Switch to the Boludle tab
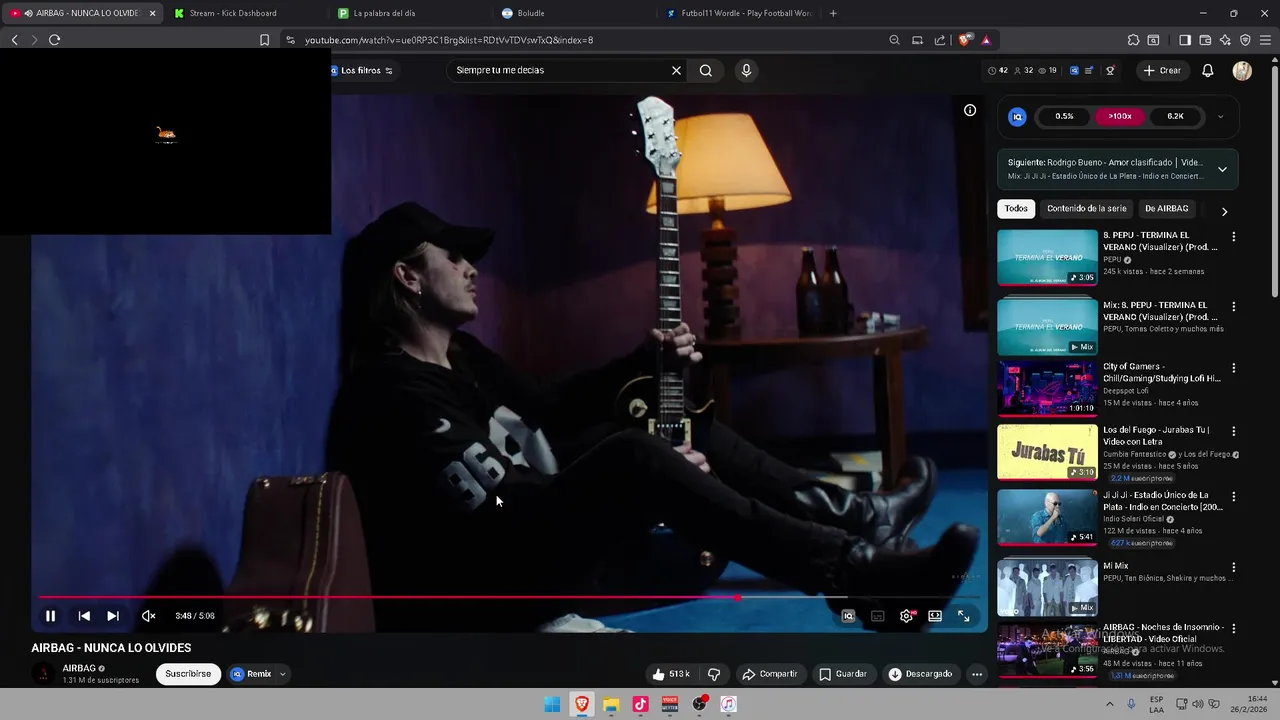 531,13
